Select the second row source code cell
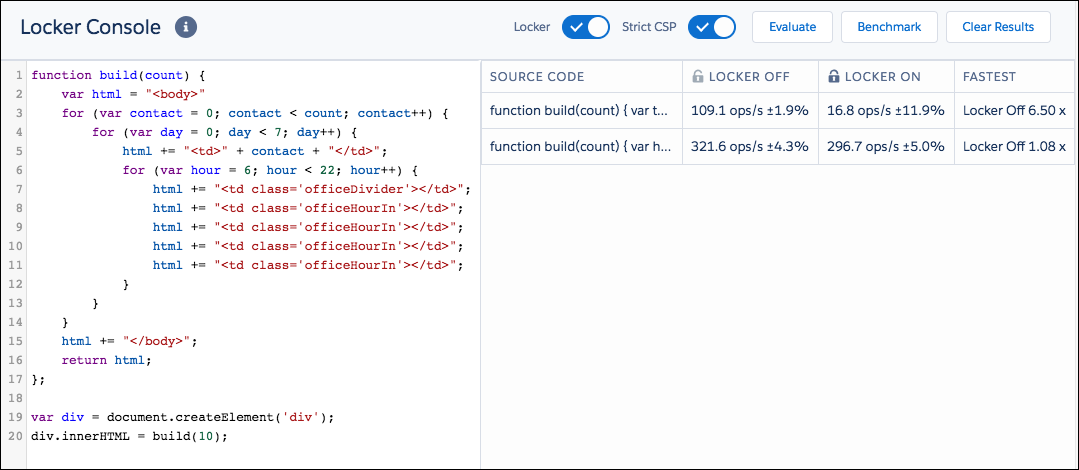 (581, 146)
